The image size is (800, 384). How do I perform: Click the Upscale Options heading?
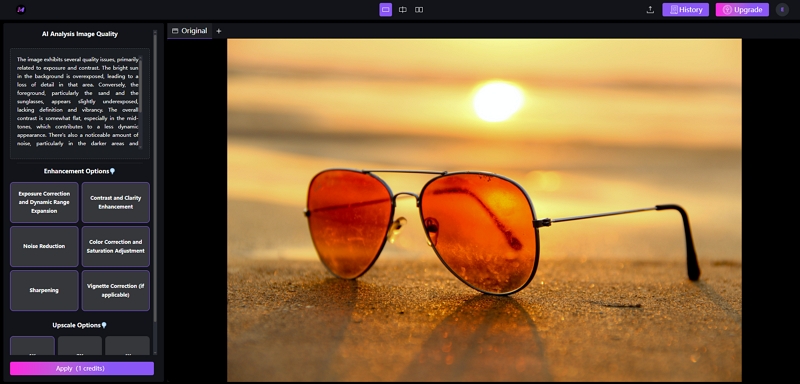point(77,325)
